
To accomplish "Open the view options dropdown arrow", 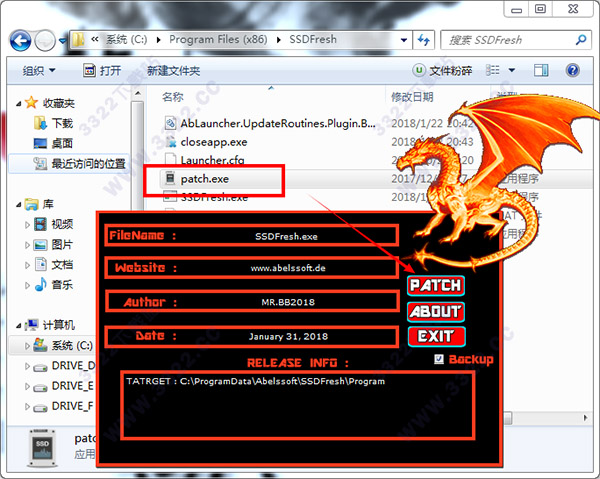I will coord(512,70).
